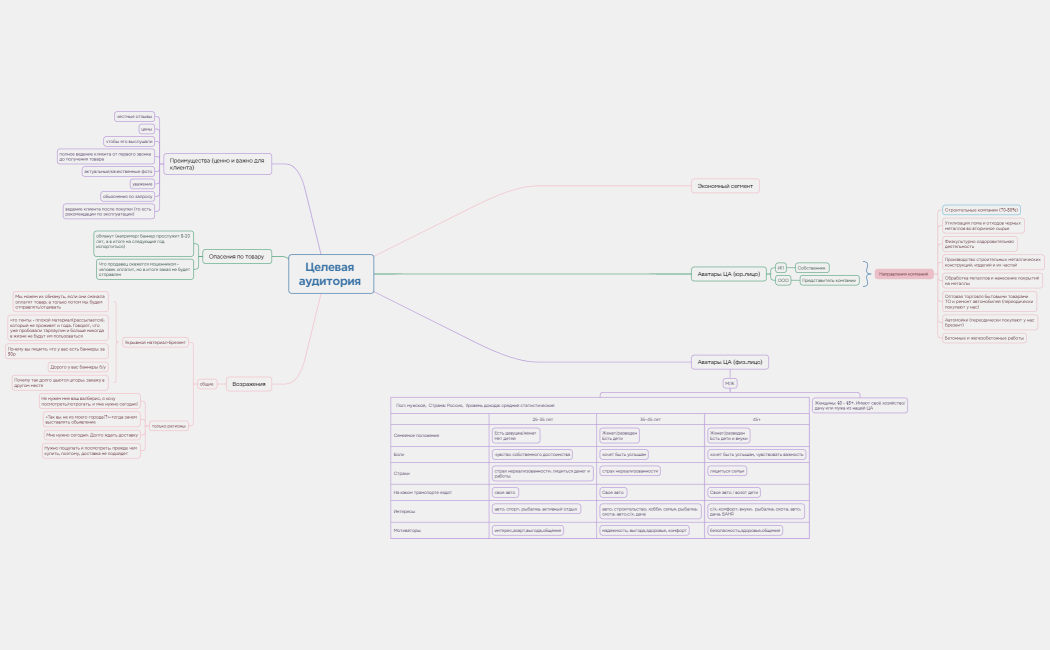This screenshot has height=650, width=1050.
Task: Select the «Возражения» node
Action: [x=249, y=383]
